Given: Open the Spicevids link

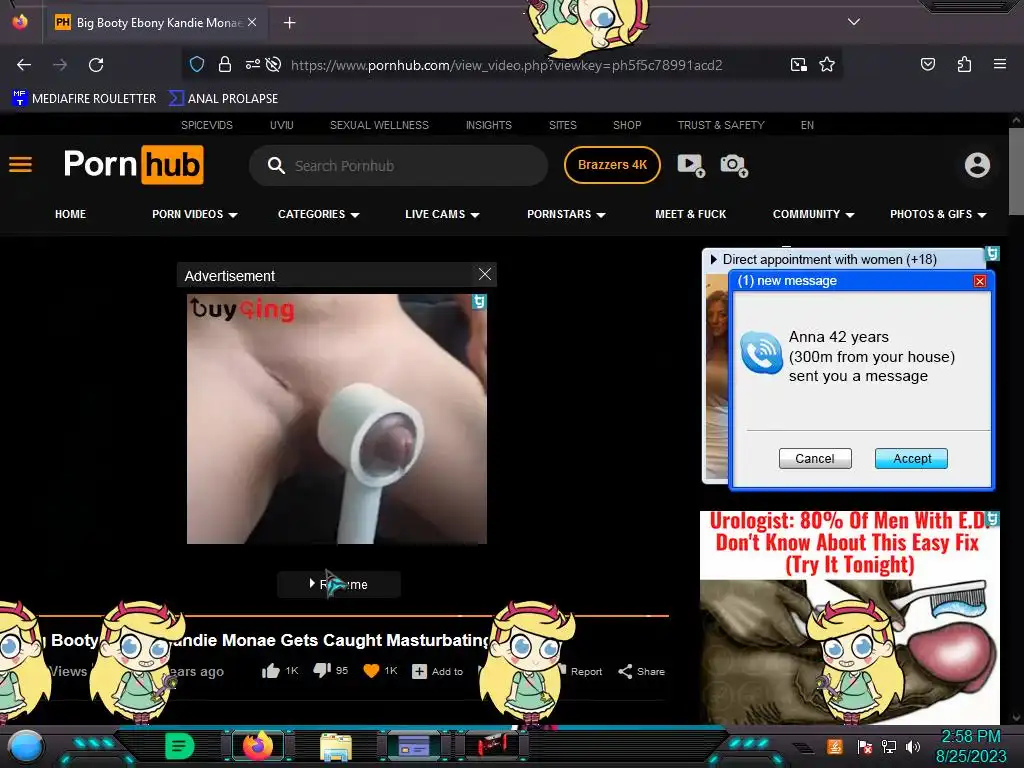Looking at the screenshot, I should coord(207,125).
